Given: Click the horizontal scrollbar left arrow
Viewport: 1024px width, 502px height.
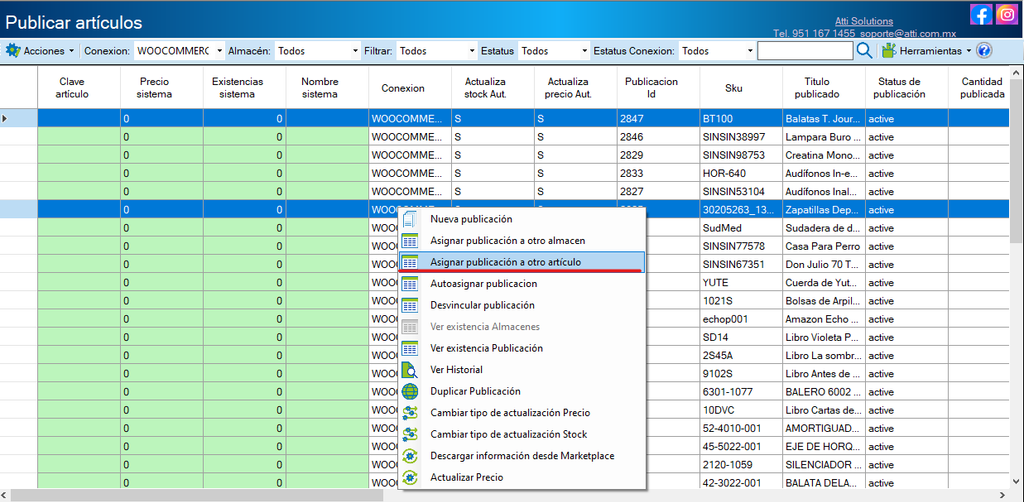Looking at the screenshot, I should pos(6,495).
